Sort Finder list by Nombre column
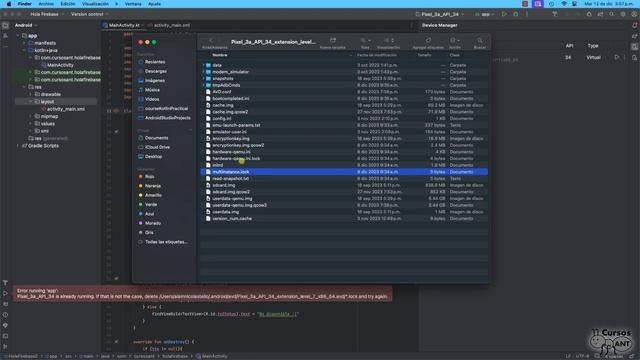This screenshot has height=360, width=640. [x=220, y=55]
